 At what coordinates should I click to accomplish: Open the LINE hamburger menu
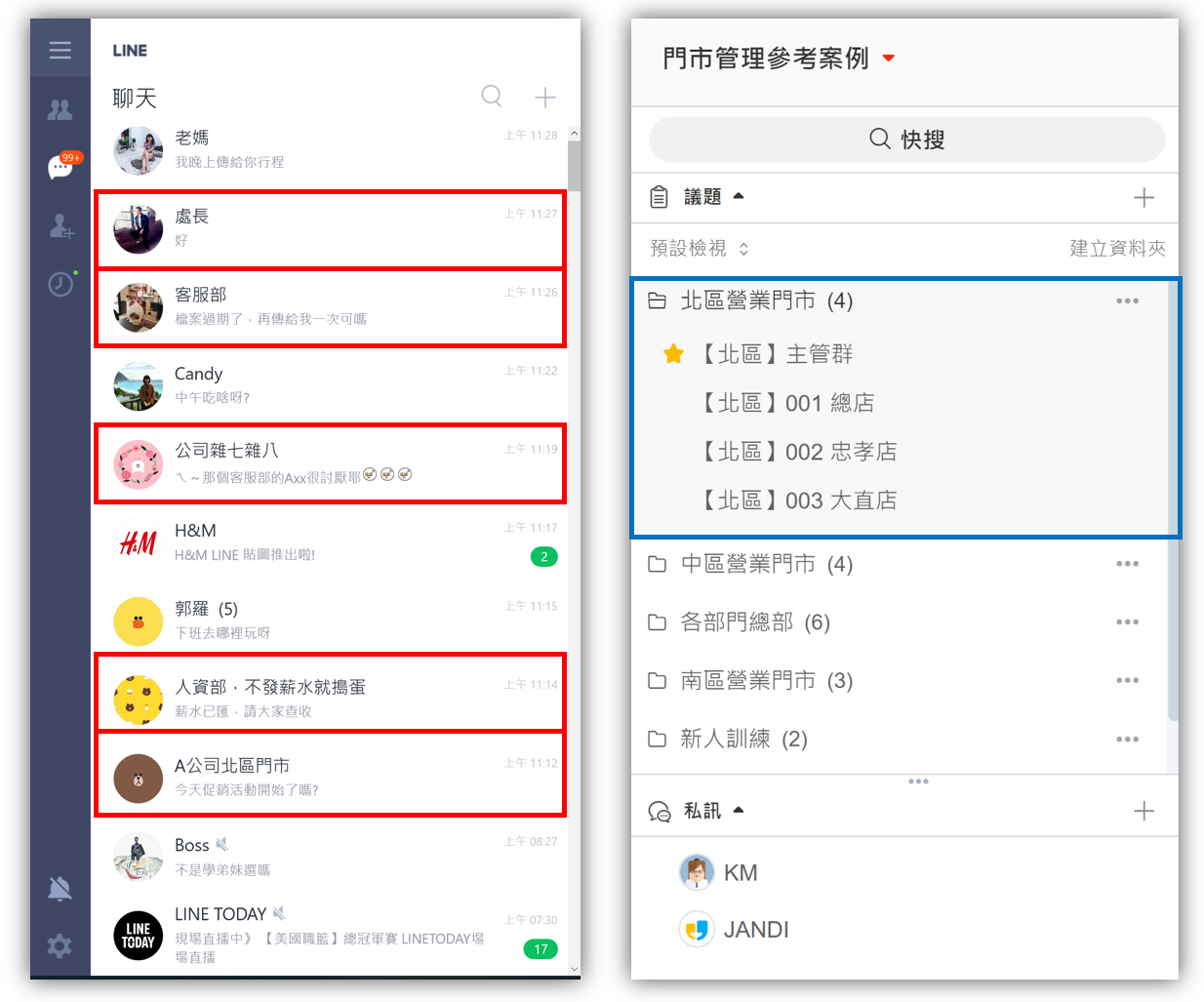[x=60, y=51]
